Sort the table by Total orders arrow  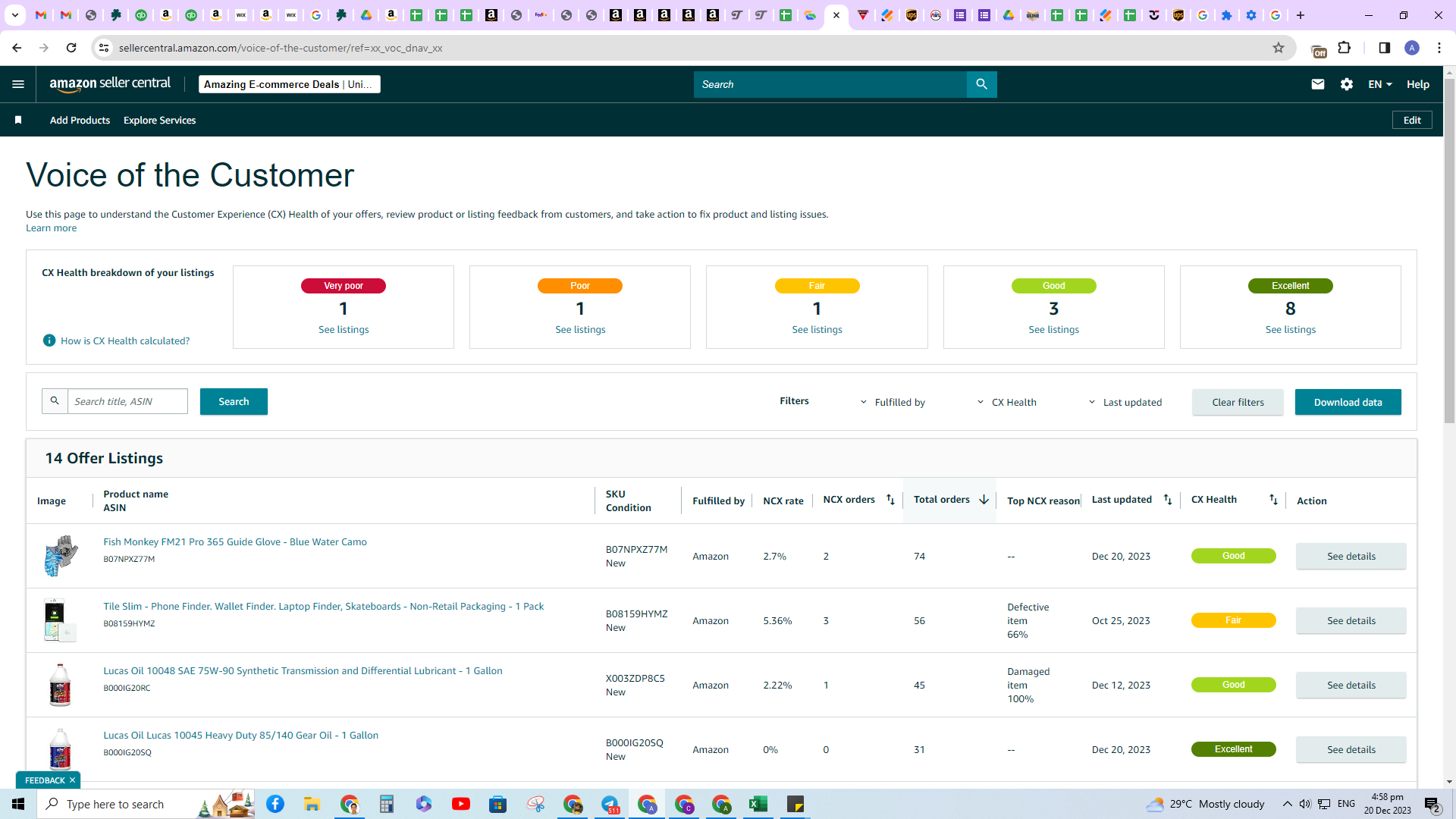point(984,500)
